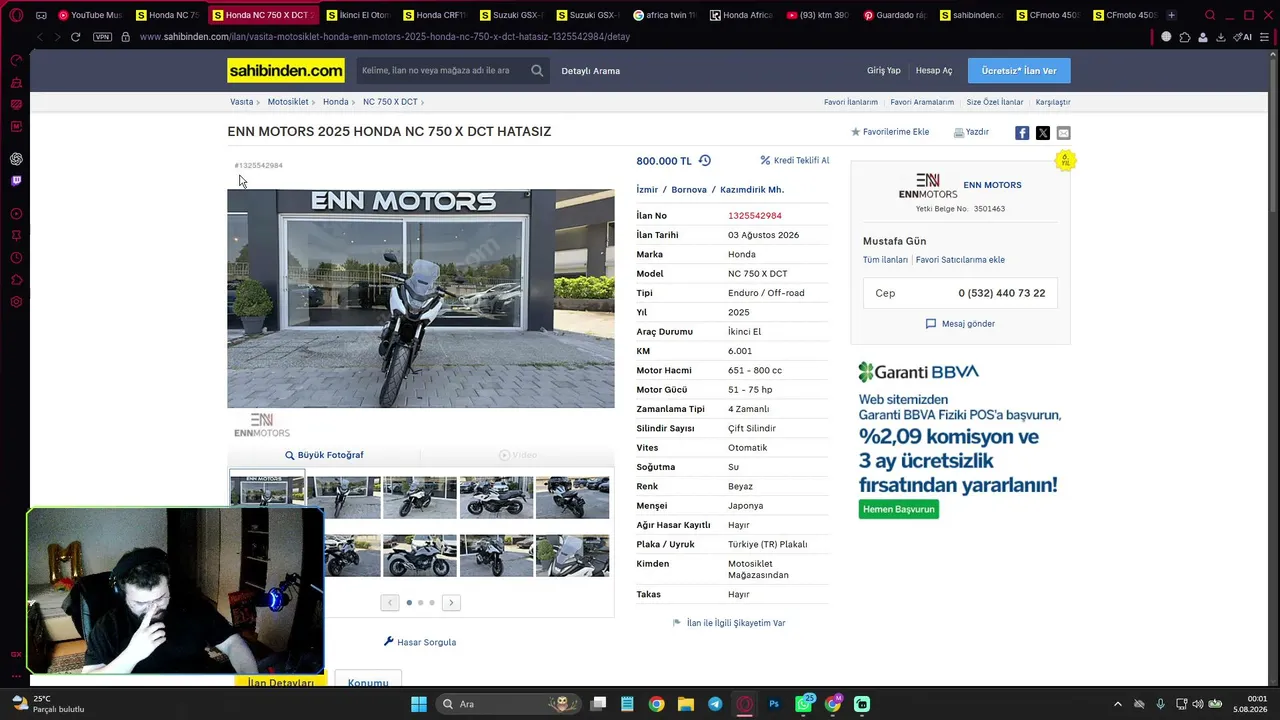
Task: Open File Explorer from the taskbar
Action: pyautogui.click(x=686, y=704)
